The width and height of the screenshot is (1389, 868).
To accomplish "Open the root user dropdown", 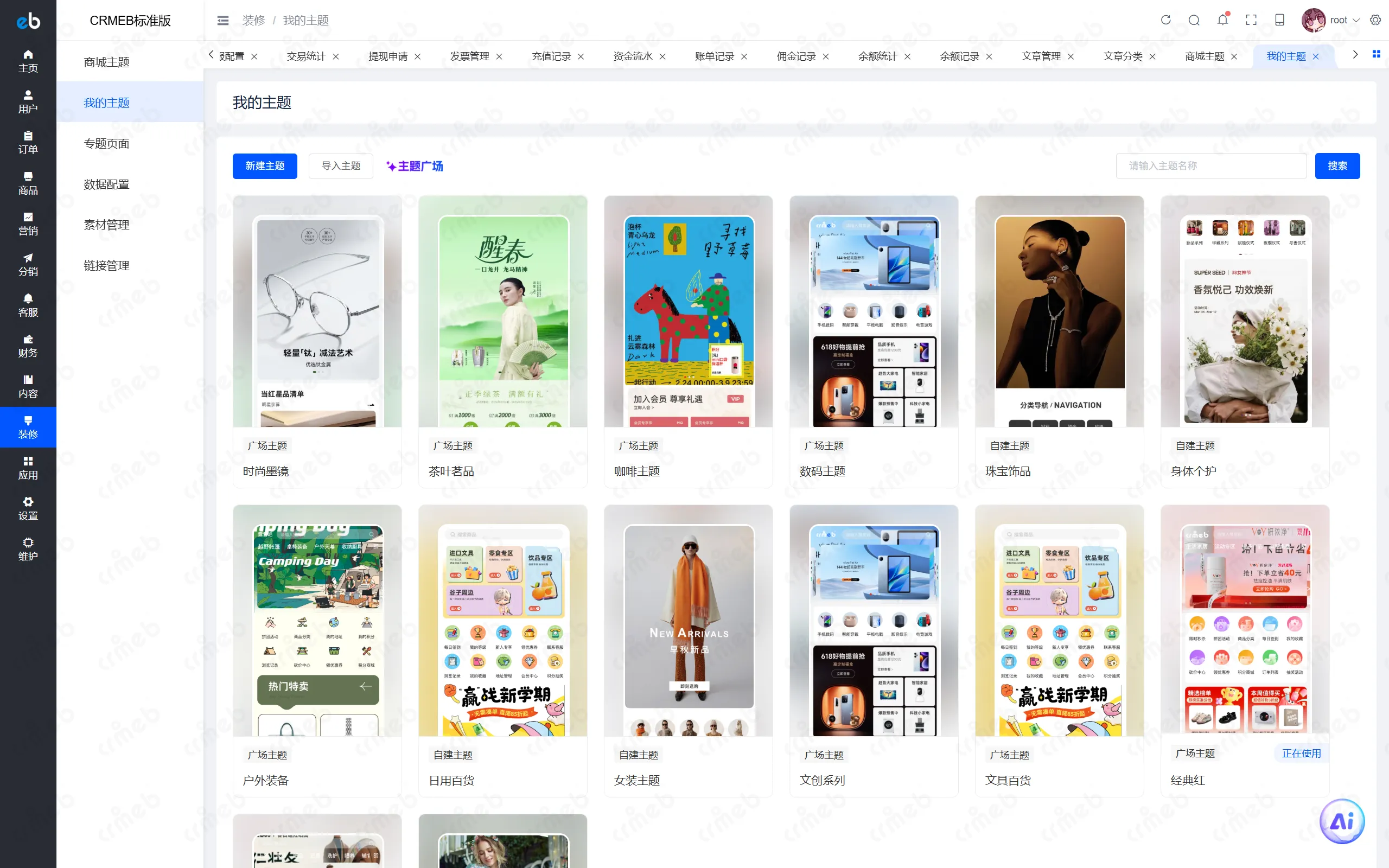I will (1330, 20).
